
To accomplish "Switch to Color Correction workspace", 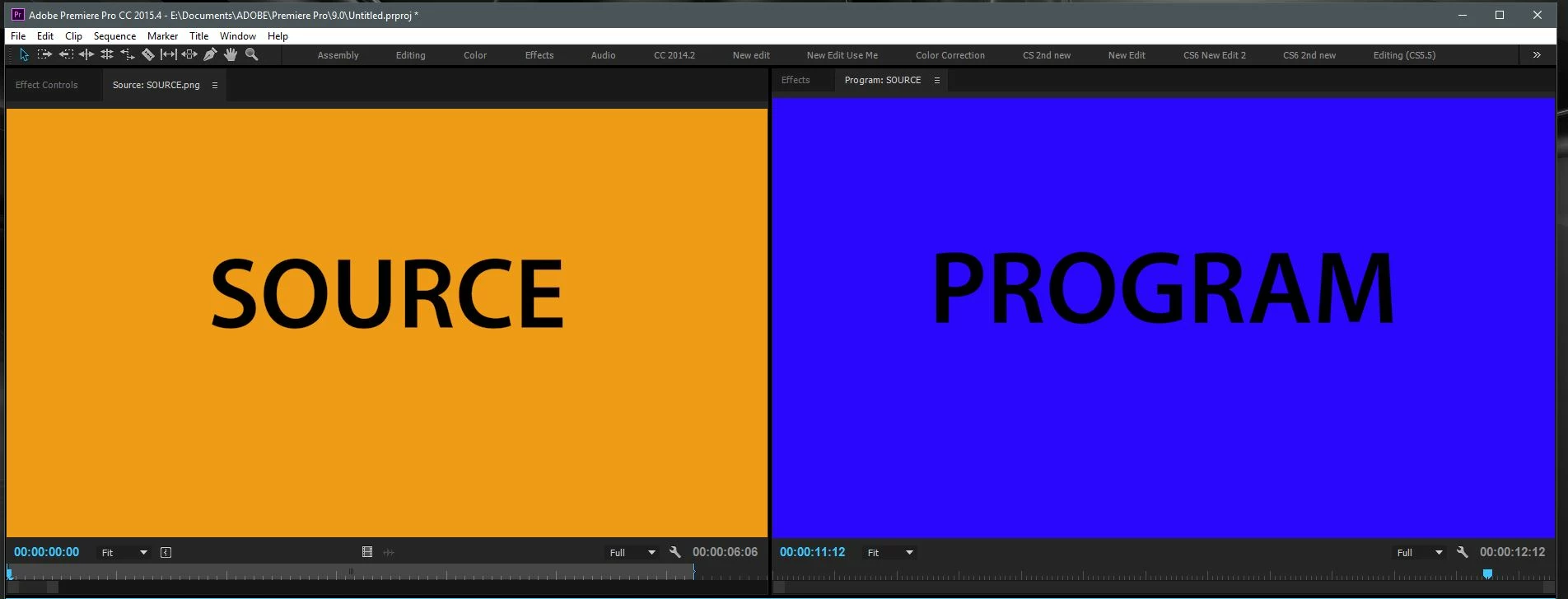I will click(950, 55).
